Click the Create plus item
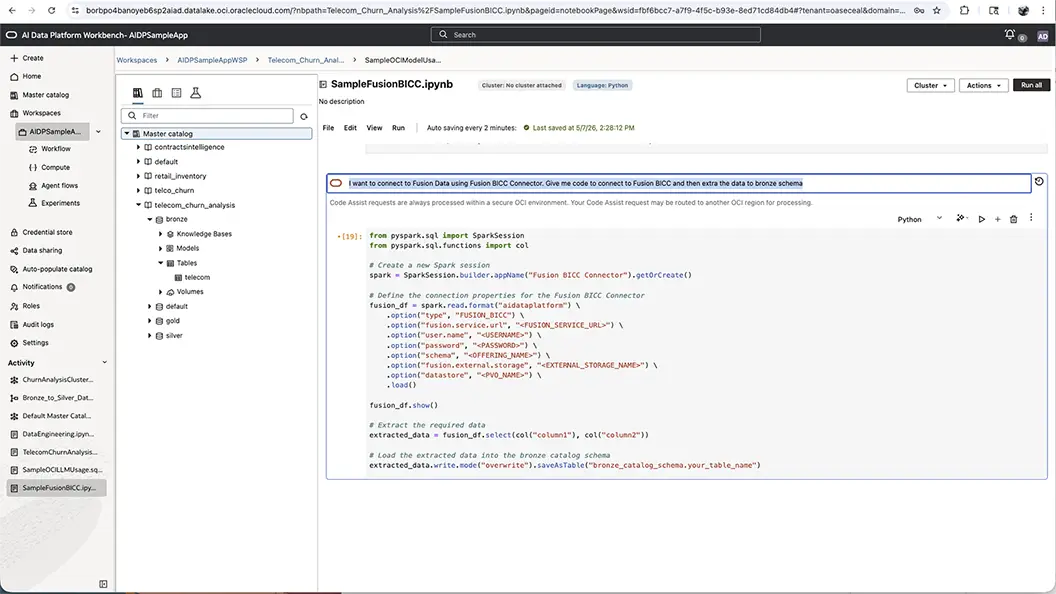Screen dimensions: 1056x594 pyautogui.click(x=27, y=58)
